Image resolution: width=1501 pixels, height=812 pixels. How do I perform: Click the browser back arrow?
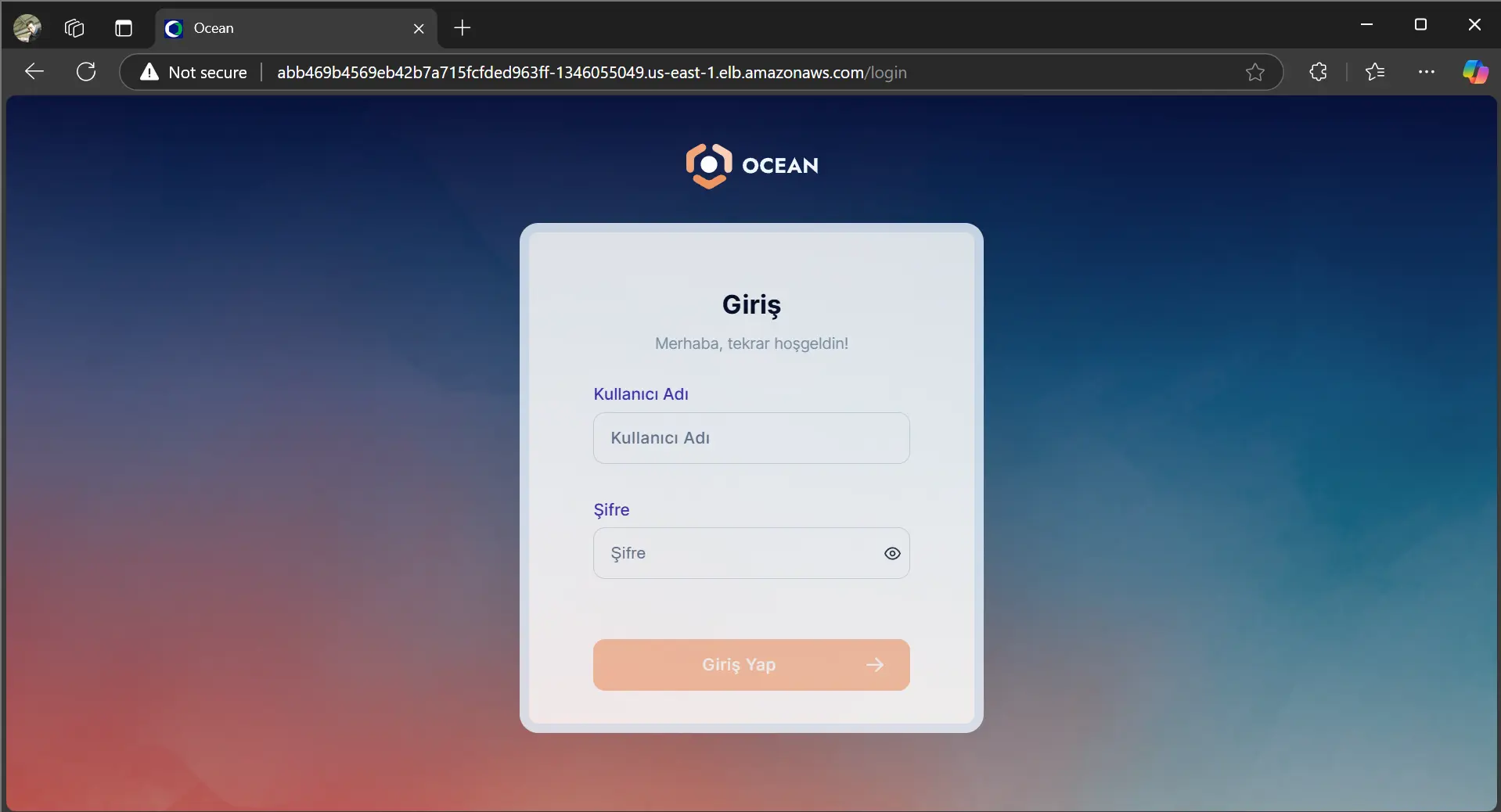(34, 72)
